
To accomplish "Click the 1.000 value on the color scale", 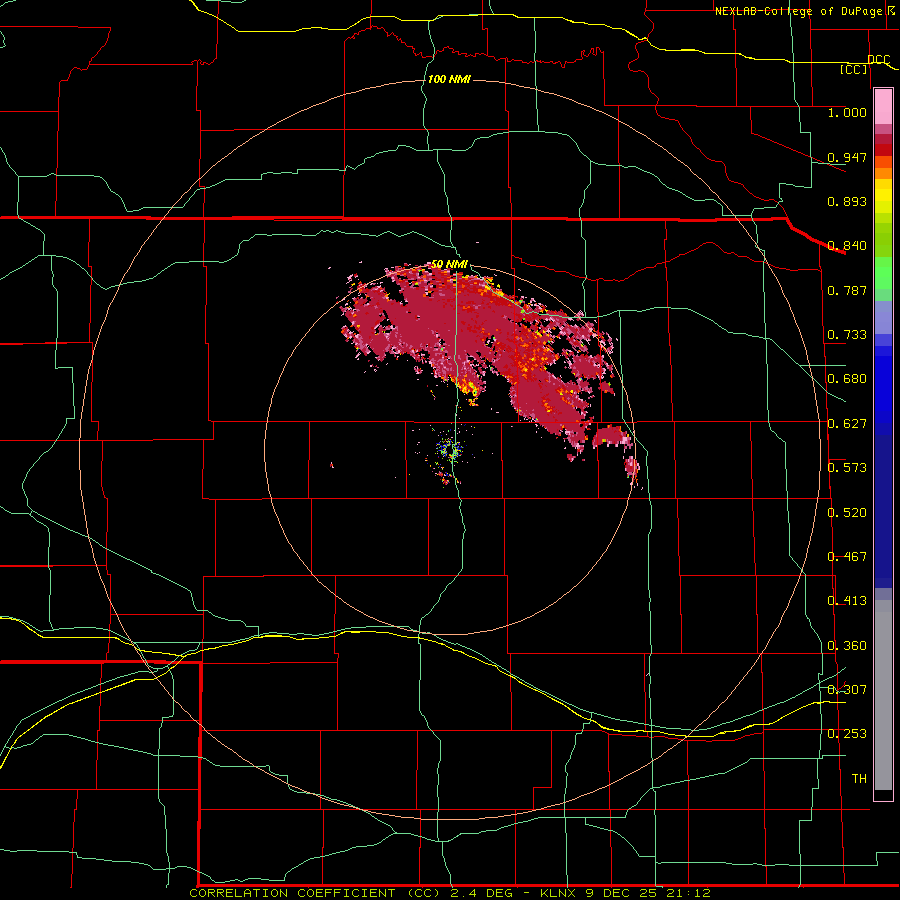I will coord(847,112).
